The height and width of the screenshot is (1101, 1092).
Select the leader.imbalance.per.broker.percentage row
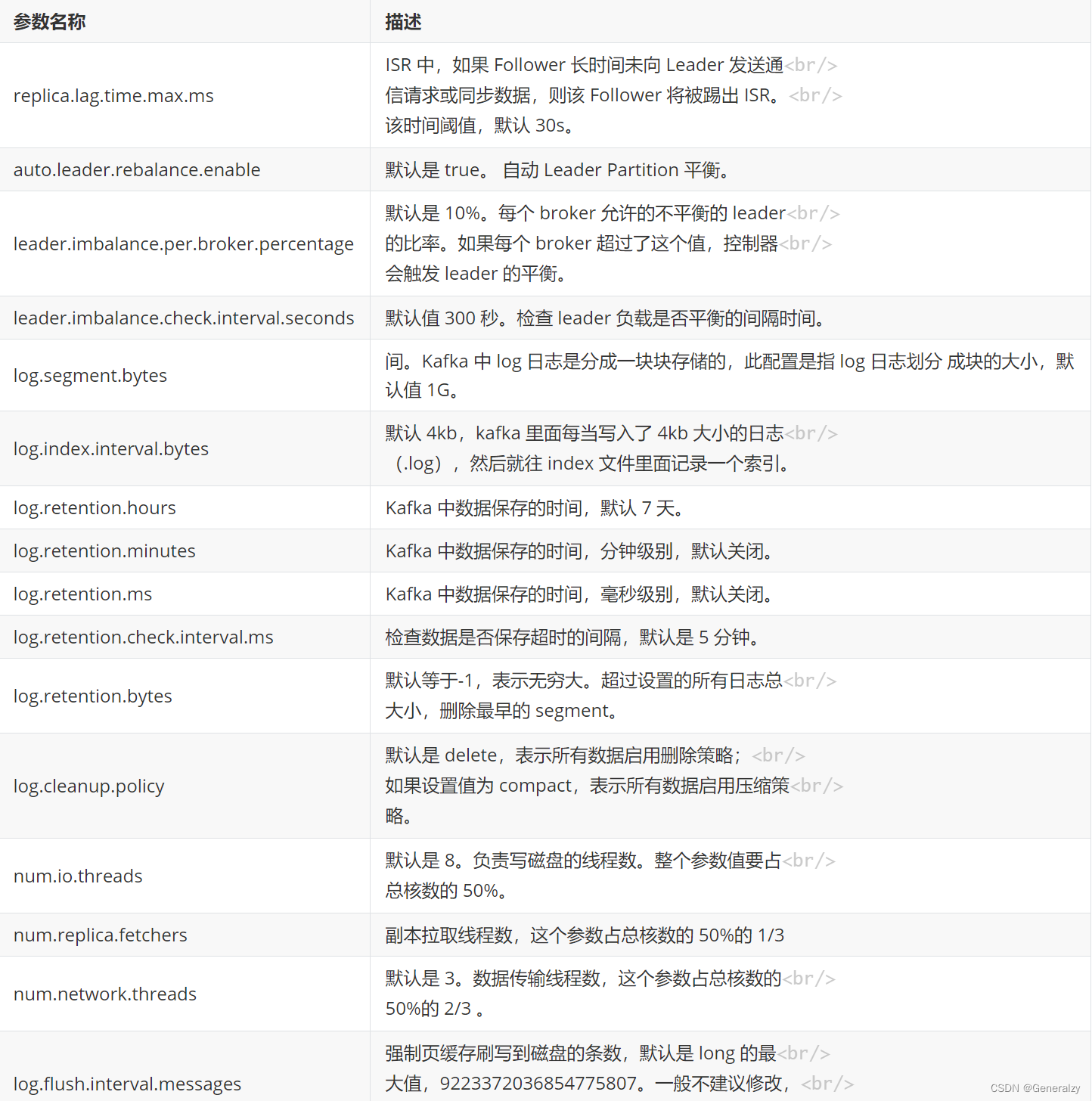pyautogui.click(x=184, y=243)
